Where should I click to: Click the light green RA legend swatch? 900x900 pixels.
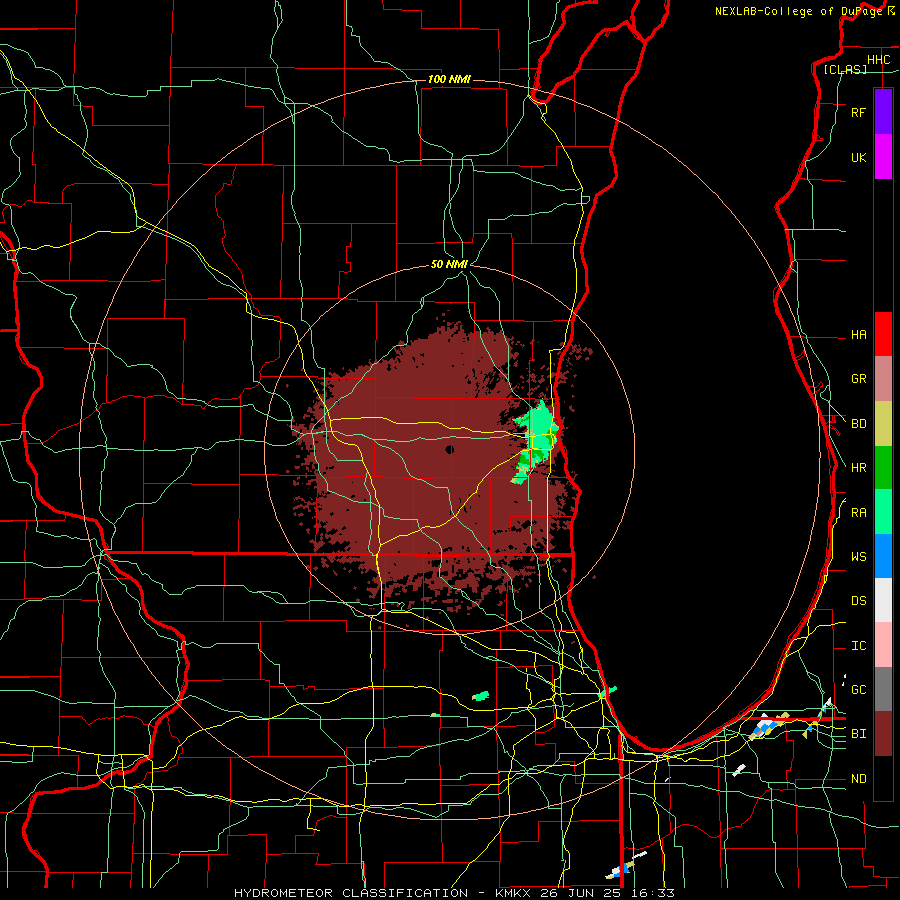[883, 512]
